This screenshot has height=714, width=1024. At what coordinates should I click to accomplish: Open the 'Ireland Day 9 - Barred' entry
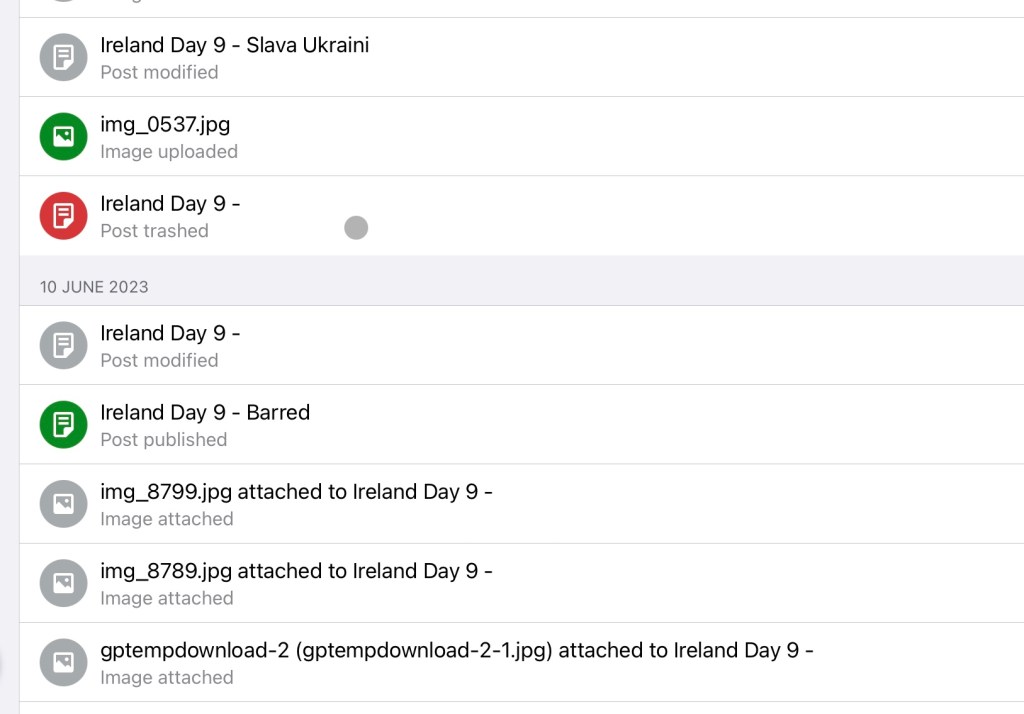(205, 412)
